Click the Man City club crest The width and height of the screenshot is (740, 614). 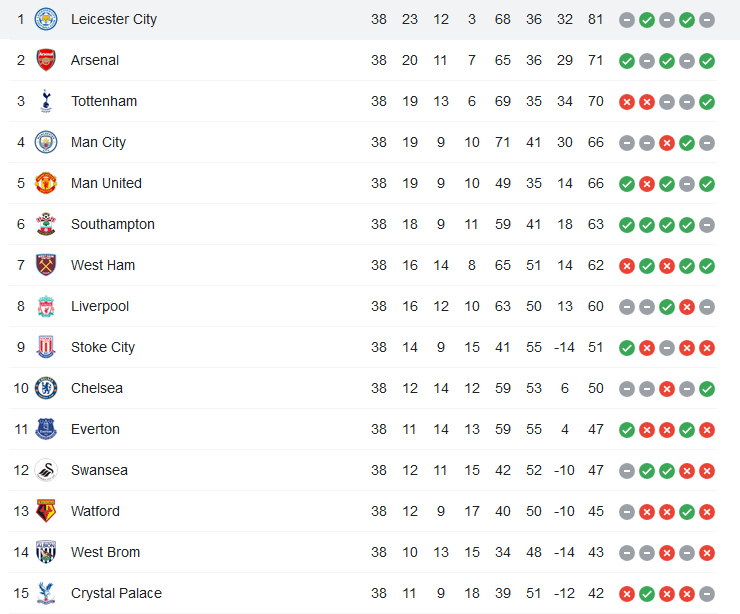[x=46, y=142]
